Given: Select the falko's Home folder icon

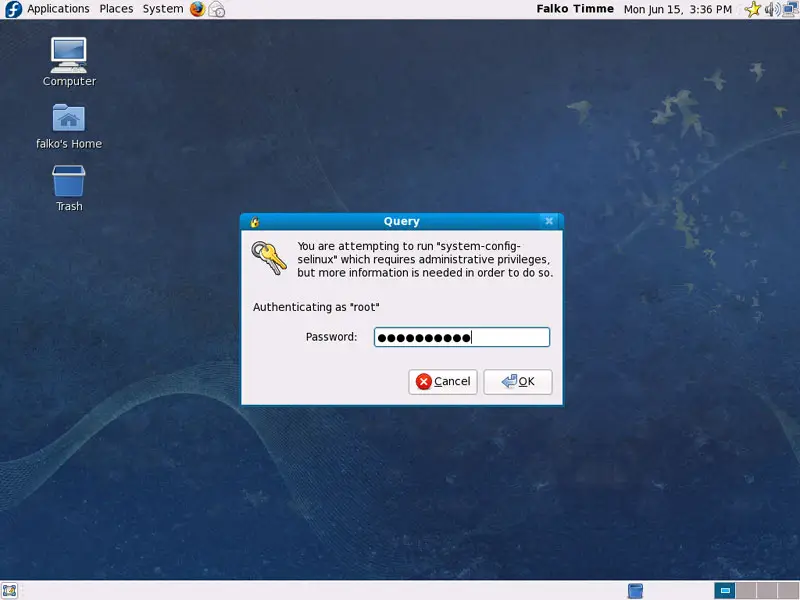Looking at the screenshot, I should pos(69,126).
